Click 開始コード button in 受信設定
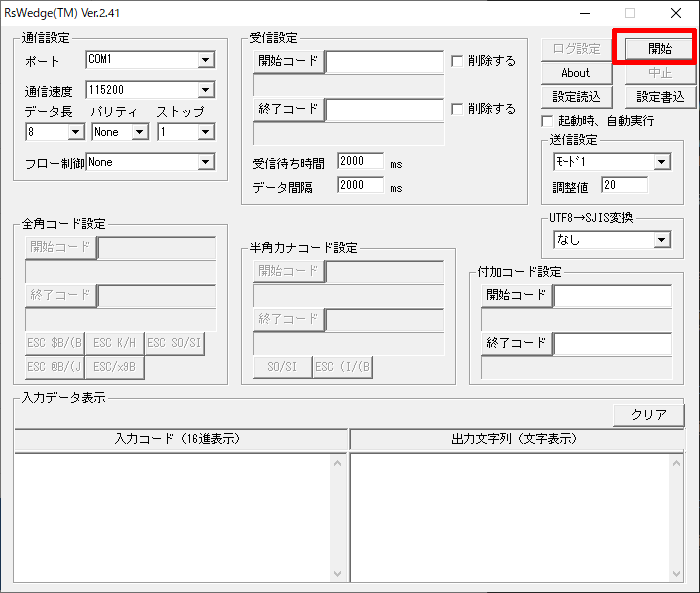This screenshot has width=700, height=593. (x=288, y=61)
